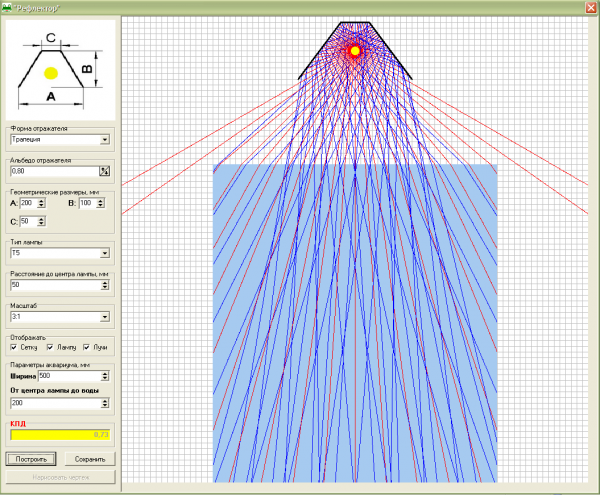The width and height of the screenshot is (600, 495).
Task: Open the Тип лампы dropdown
Action: pyautogui.click(x=105, y=253)
